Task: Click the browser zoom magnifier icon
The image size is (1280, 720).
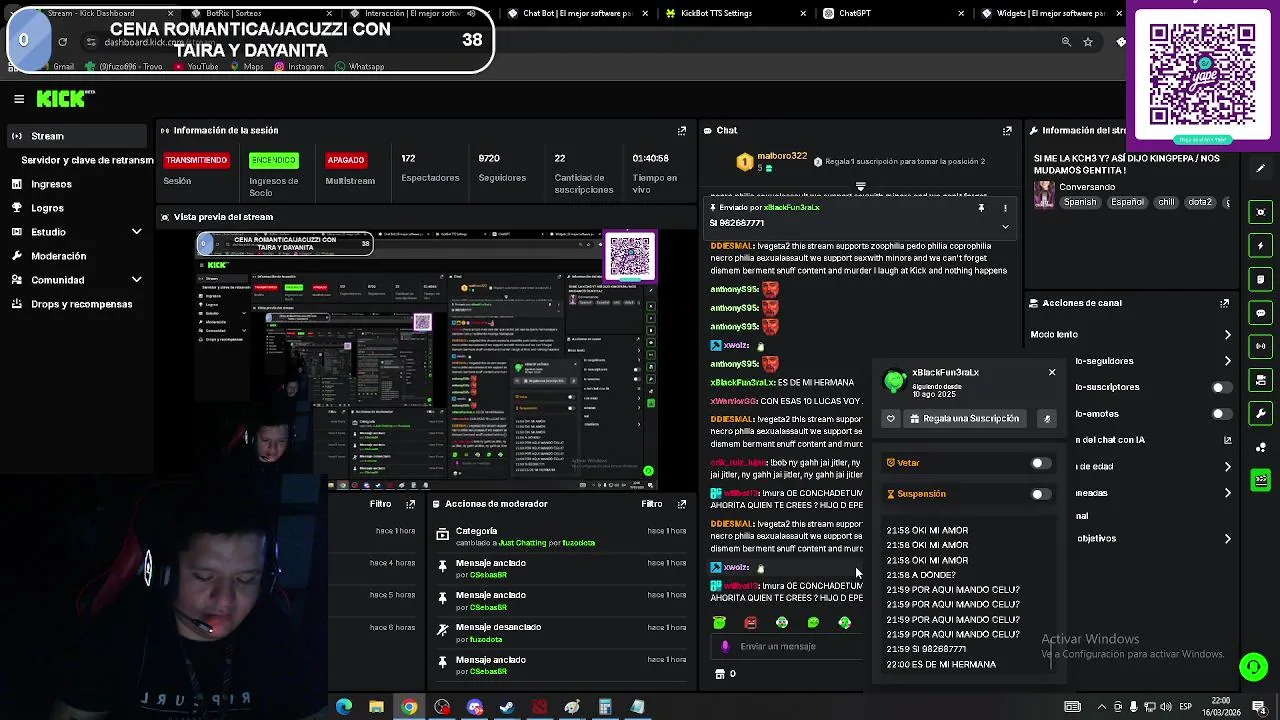Action: pyautogui.click(x=1066, y=42)
